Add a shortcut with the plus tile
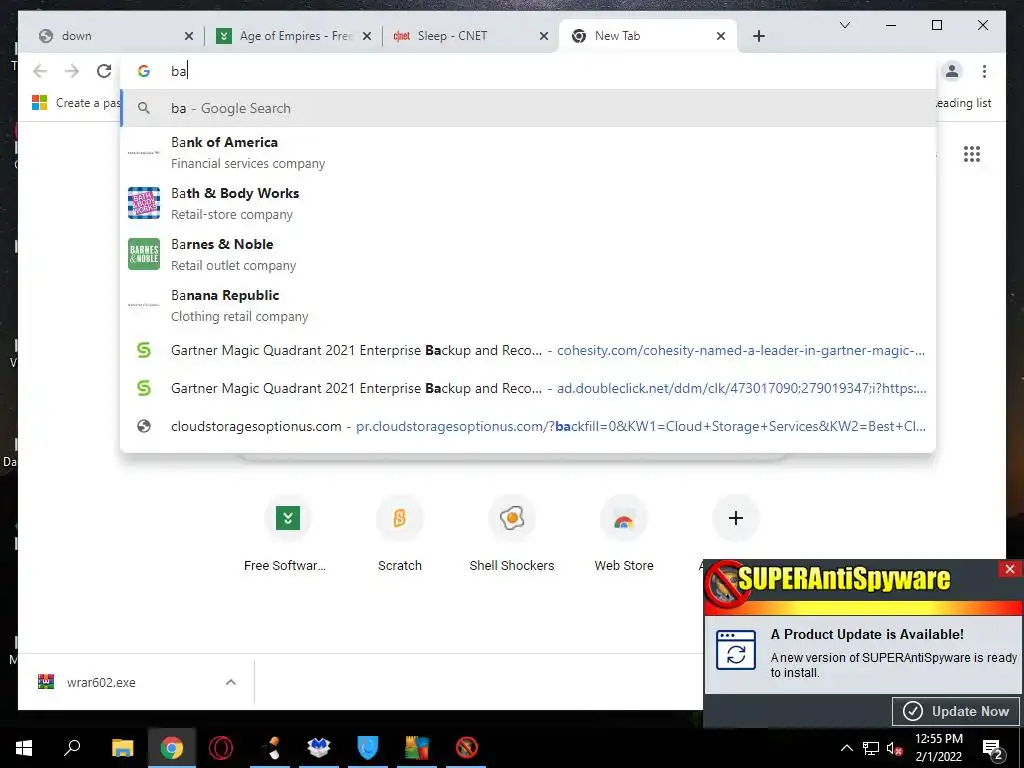1024x768 pixels. (x=736, y=518)
